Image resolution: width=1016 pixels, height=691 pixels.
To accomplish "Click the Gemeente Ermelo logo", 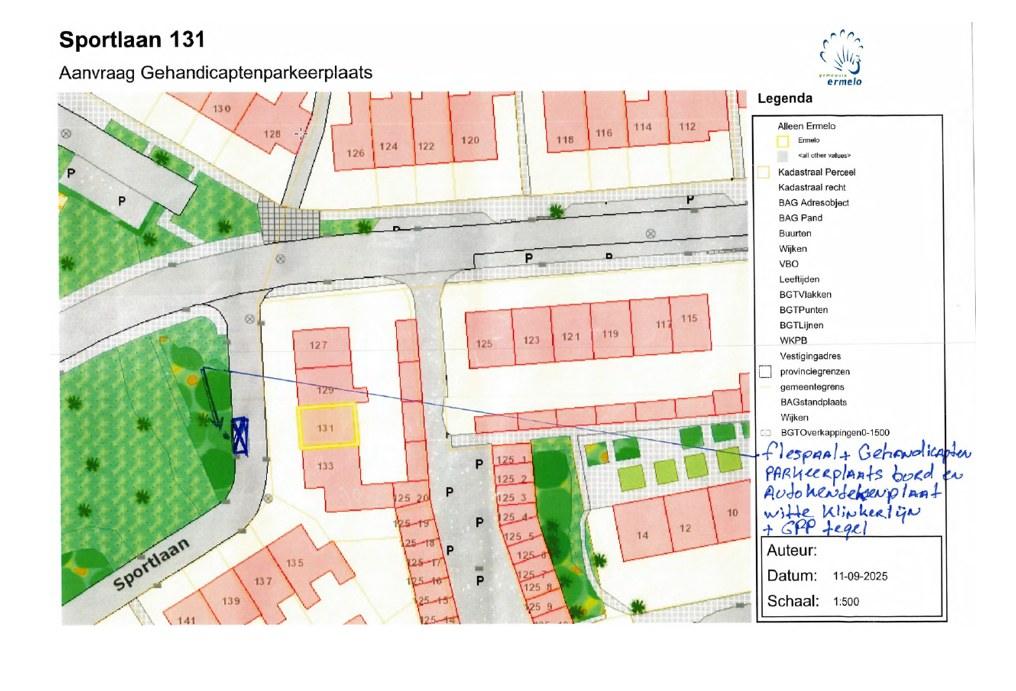I will pyautogui.click(x=841, y=59).
